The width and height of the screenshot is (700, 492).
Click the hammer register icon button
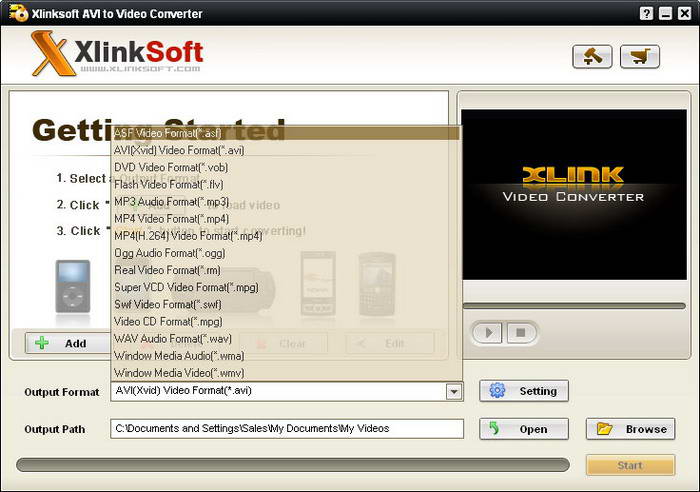click(592, 57)
